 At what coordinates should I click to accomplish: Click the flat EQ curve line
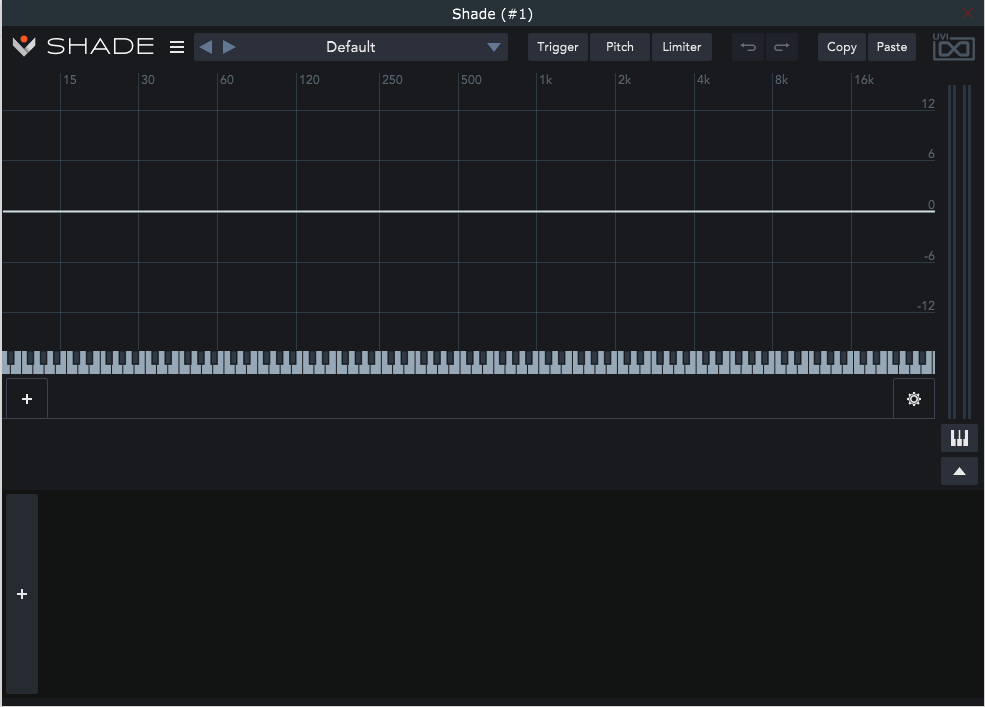pyautogui.click(x=469, y=211)
